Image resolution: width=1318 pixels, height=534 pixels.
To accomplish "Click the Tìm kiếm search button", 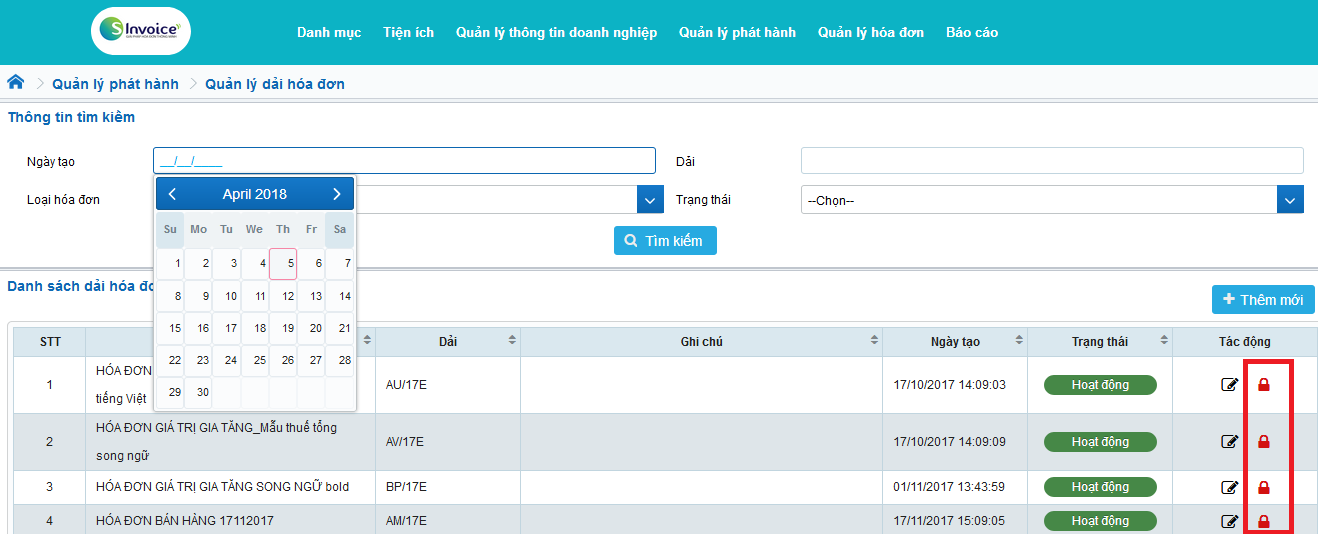I will tap(665, 241).
